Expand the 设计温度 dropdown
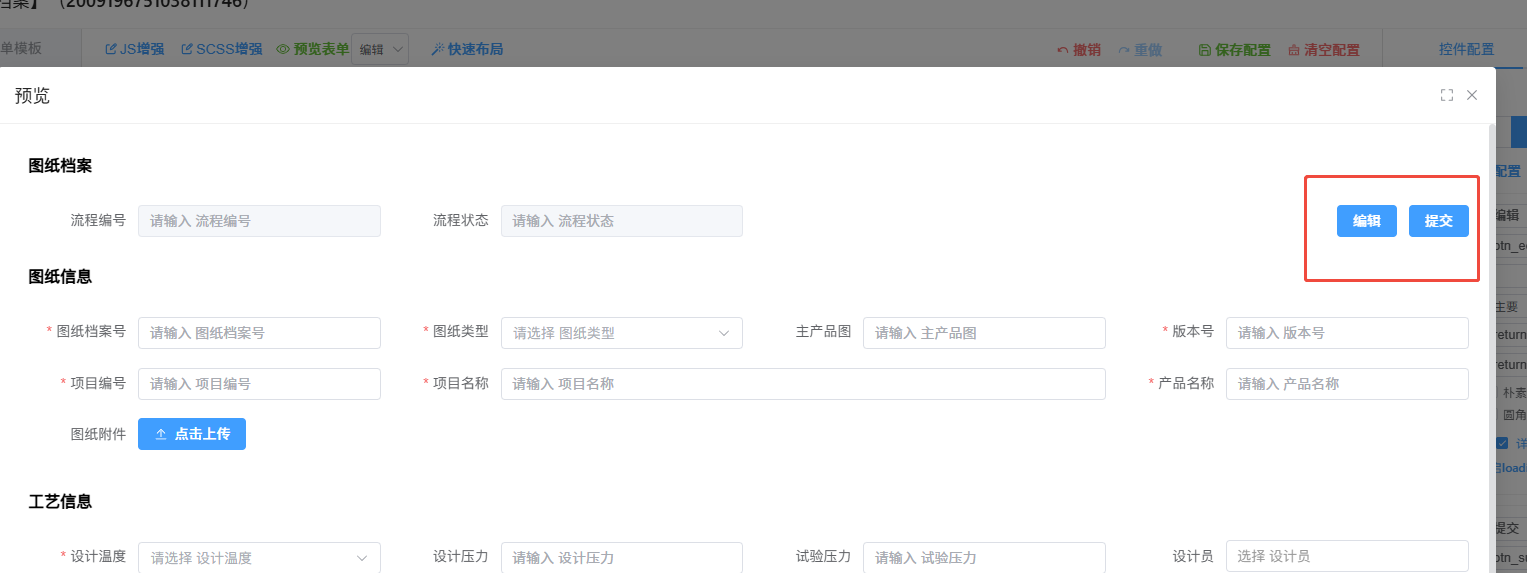Image resolution: width=1527 pixels, height=573 pixels. [259, 557]
